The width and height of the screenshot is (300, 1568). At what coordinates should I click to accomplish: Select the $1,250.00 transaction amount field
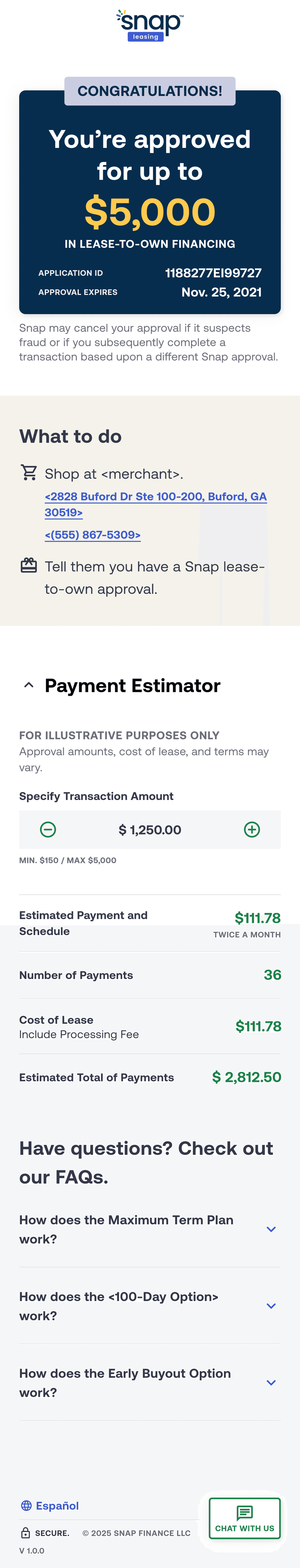(149, 829)
